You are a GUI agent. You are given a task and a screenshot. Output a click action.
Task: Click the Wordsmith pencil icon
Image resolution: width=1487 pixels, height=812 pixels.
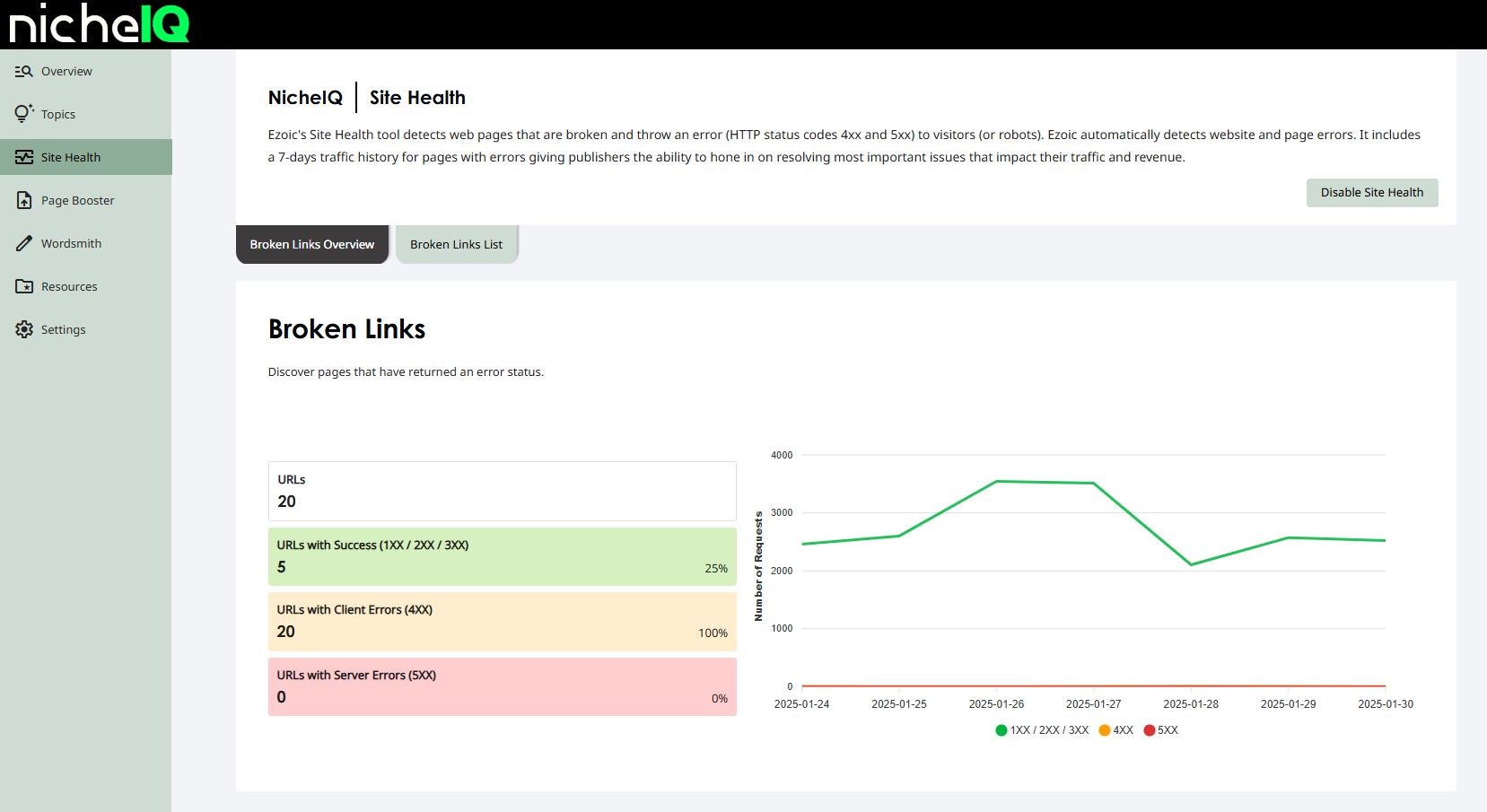point(24,243)
